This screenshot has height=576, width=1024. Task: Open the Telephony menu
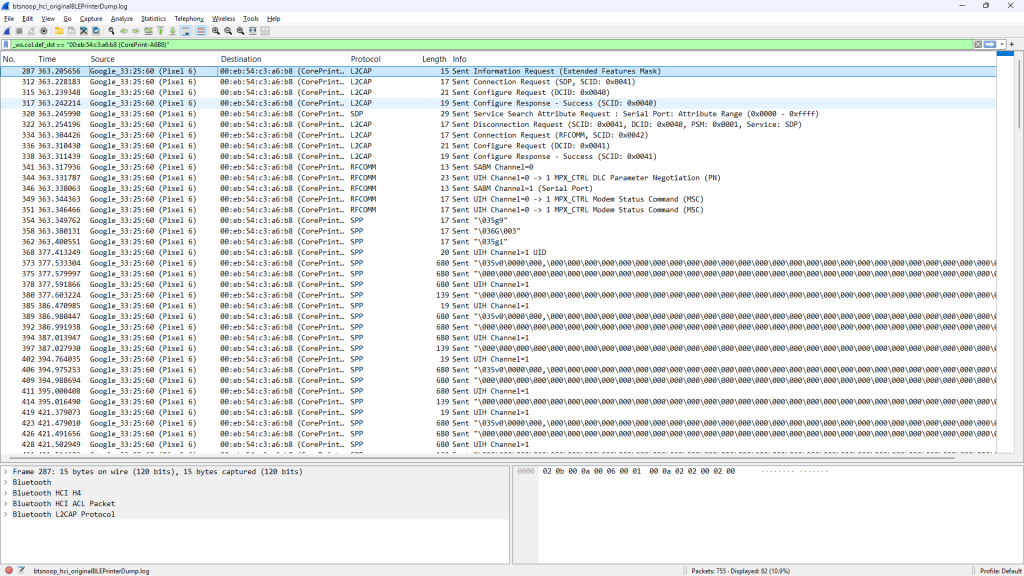click(188, 18)
